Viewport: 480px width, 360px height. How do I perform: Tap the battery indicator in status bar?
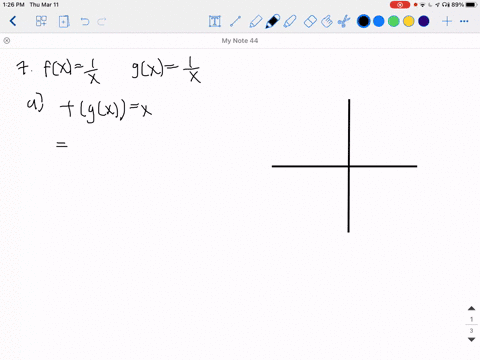(472, 5)
